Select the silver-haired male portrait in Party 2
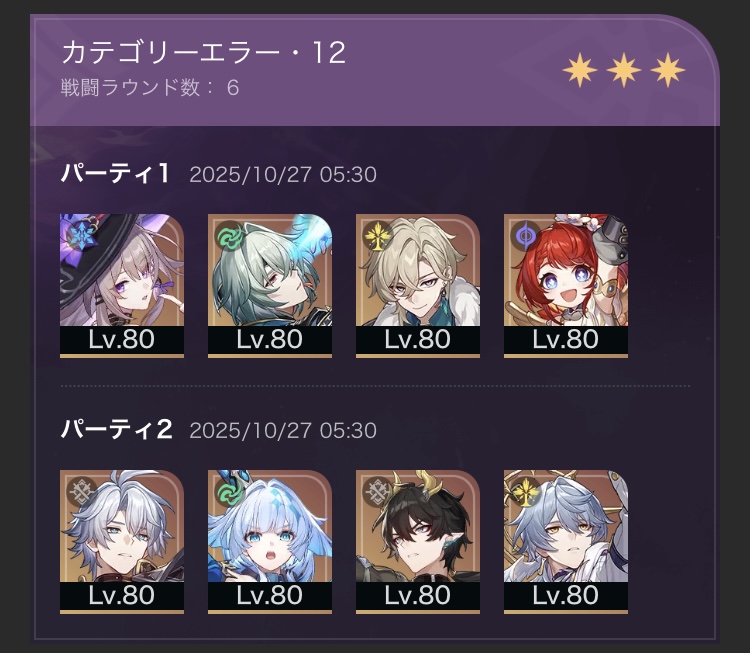This screenshot has width=750, height=653. point(122,542)
